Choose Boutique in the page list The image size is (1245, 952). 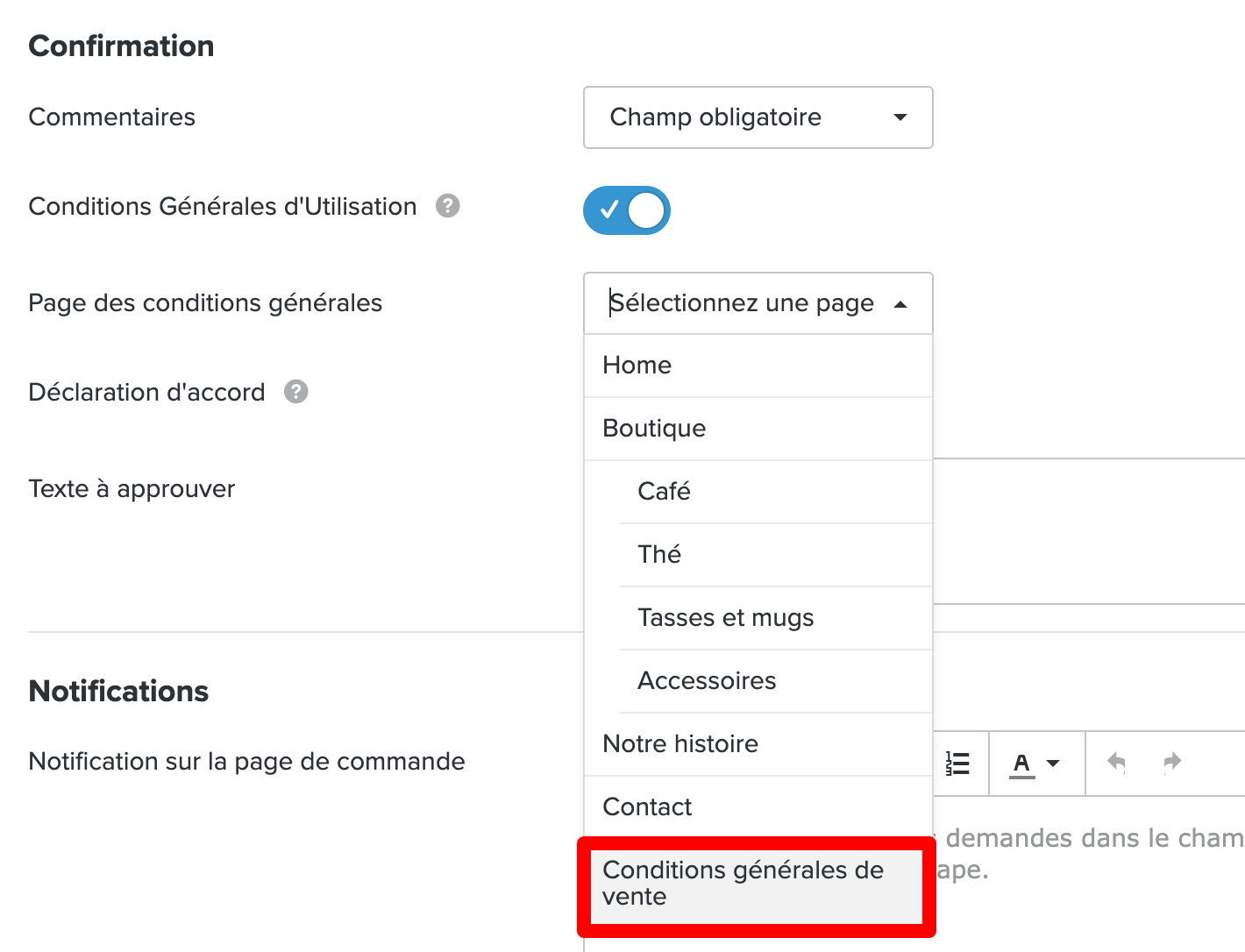coord(758,429)
